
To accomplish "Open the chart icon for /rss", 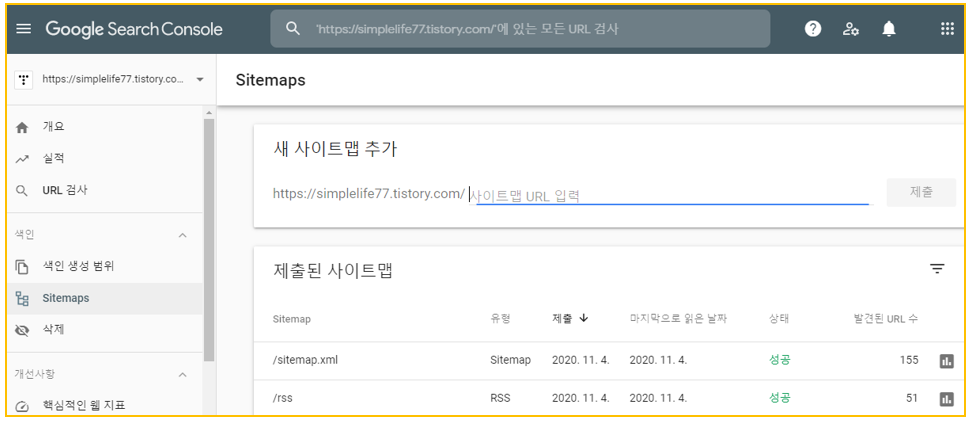I will (947, 399).
